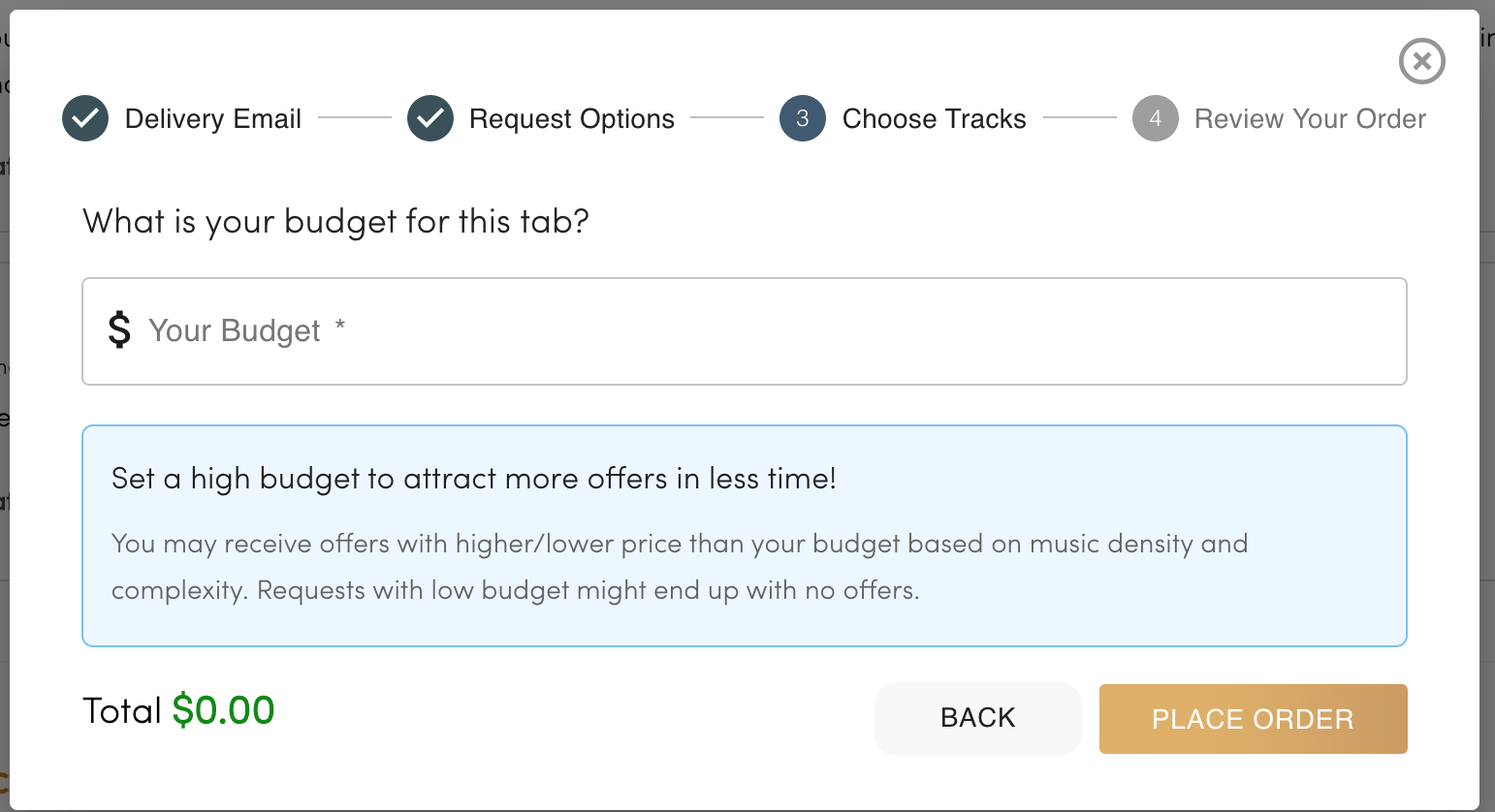This screenshot has width=1495, height=812.
Task: Click the PLACE ORDER button
Action: 1254,719
